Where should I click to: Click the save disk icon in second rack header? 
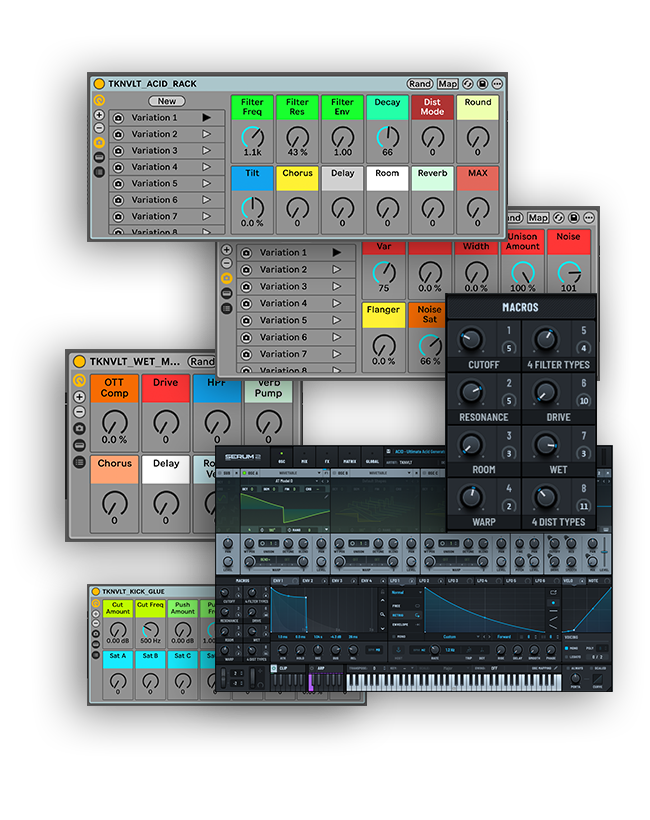click(x=574, y=218)
